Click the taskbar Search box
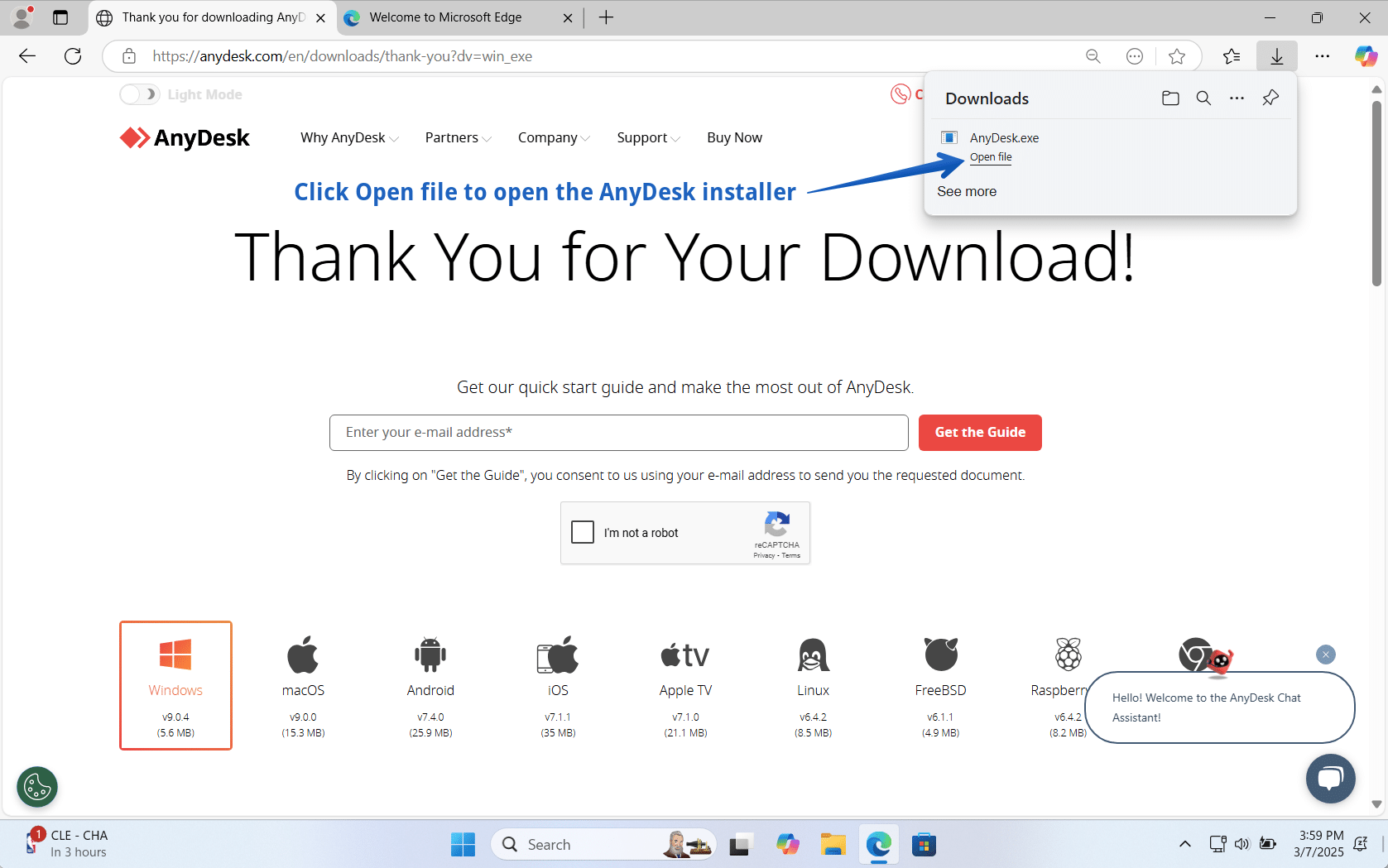1388x868 pixels. coord(604,844)
